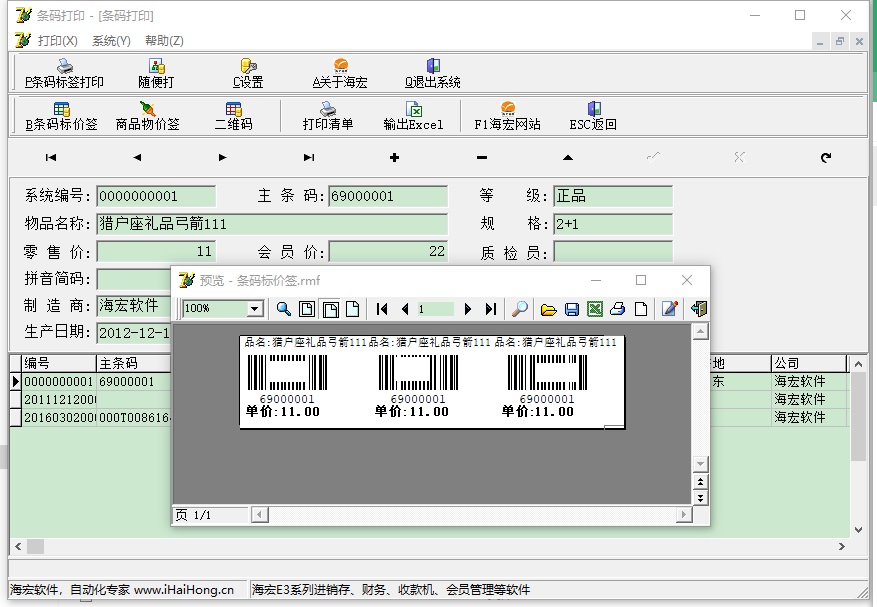Screen dimensions: 877x607
Task: Open C设置 settings
Action: pos(248,74)
